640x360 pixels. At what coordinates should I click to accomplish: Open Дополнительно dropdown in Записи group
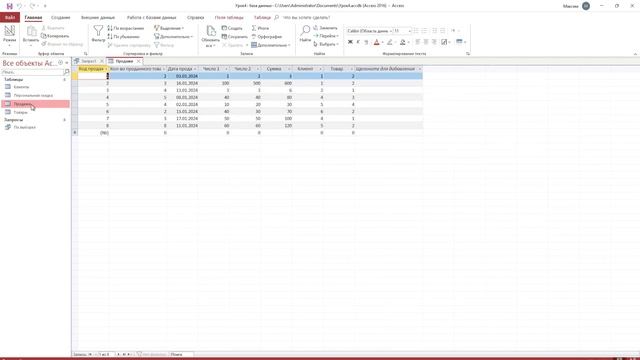pyautogui.click(x=271, y=45)
